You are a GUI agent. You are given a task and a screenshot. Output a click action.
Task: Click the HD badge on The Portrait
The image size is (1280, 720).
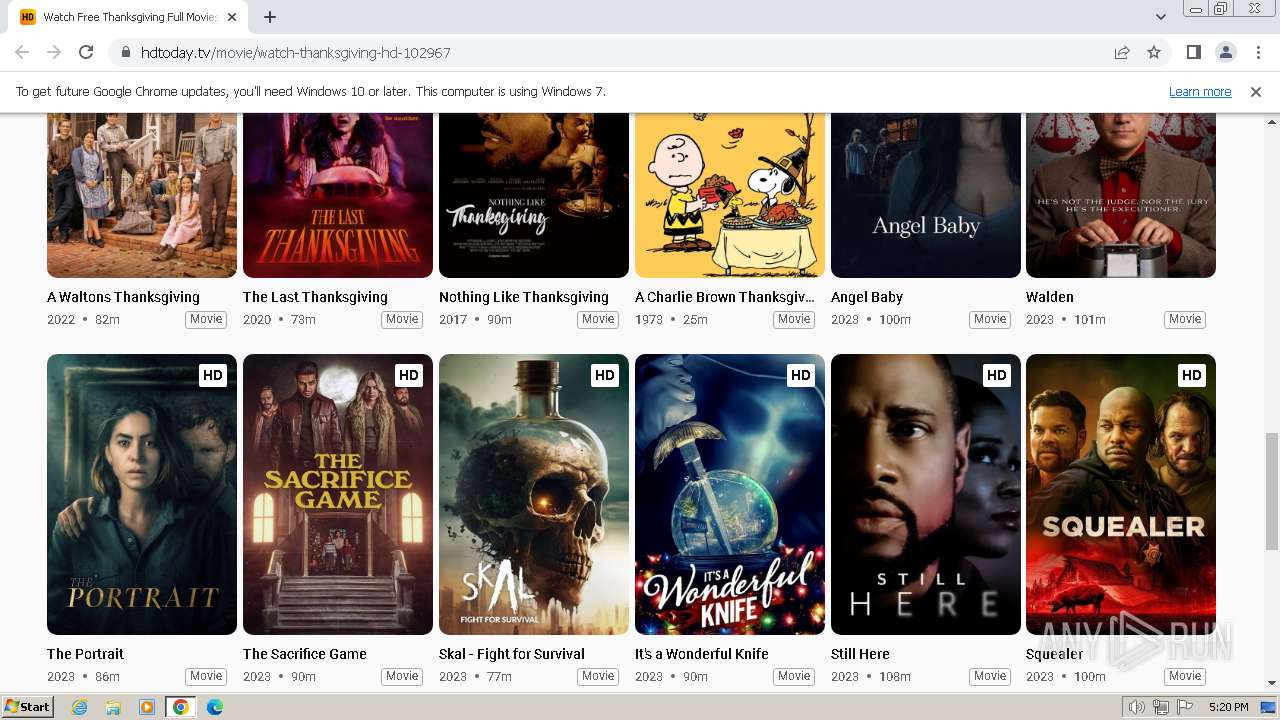pyautogui.click(x=212, y=375)
